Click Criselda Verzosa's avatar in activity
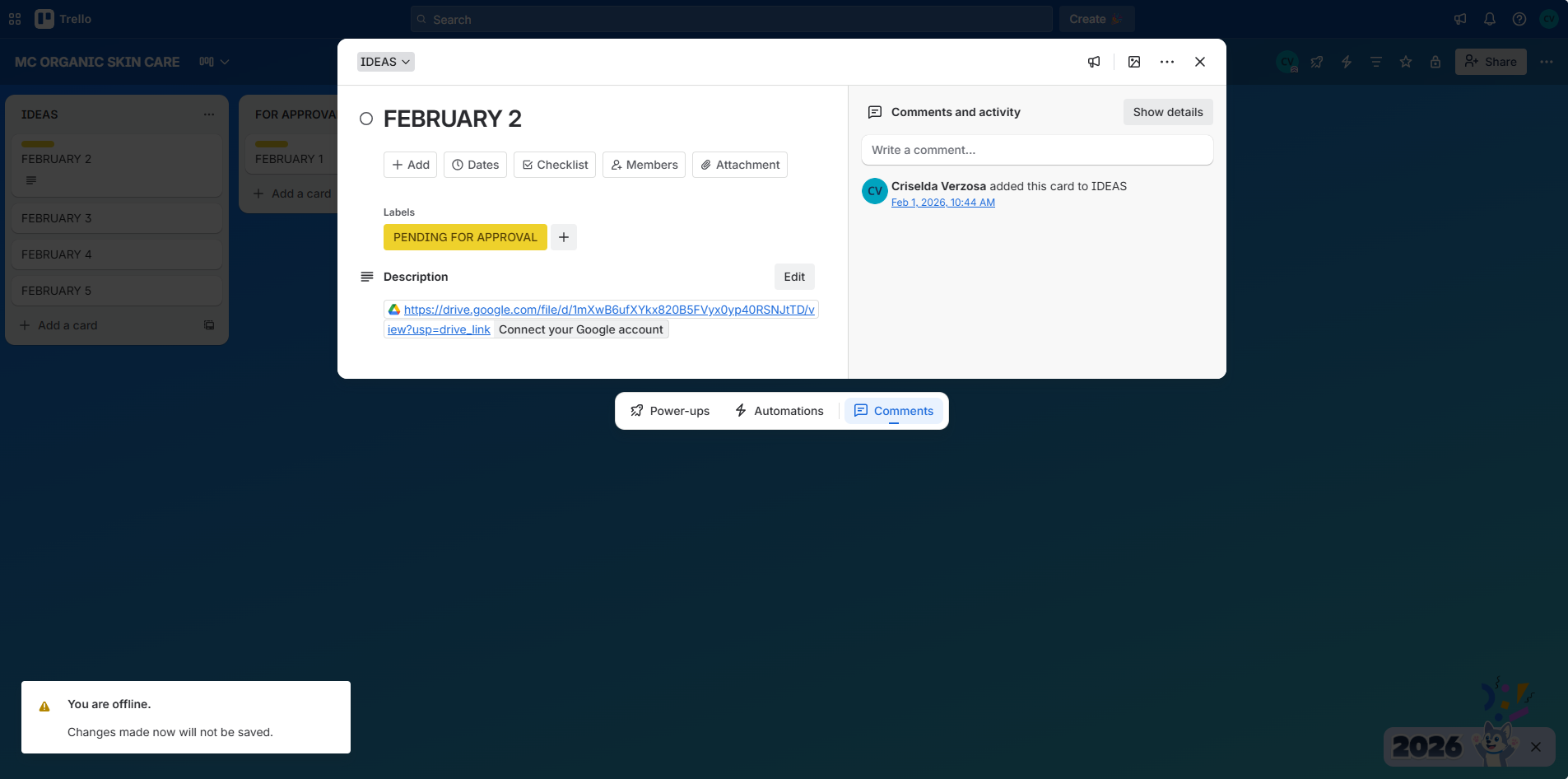The image size is (1568, 779). (x=875, y=191)
